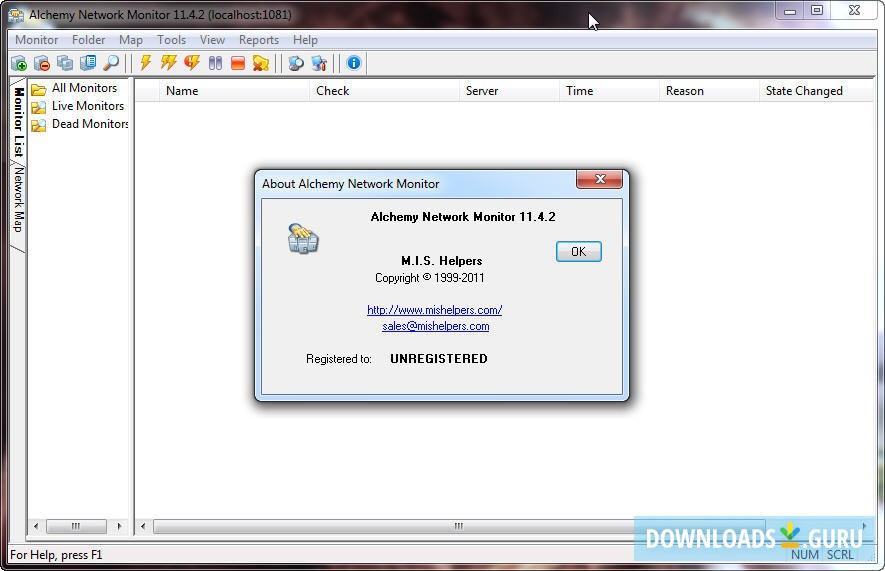
Task: Click the network discovery magnifier icon
Action: point(296,63)
